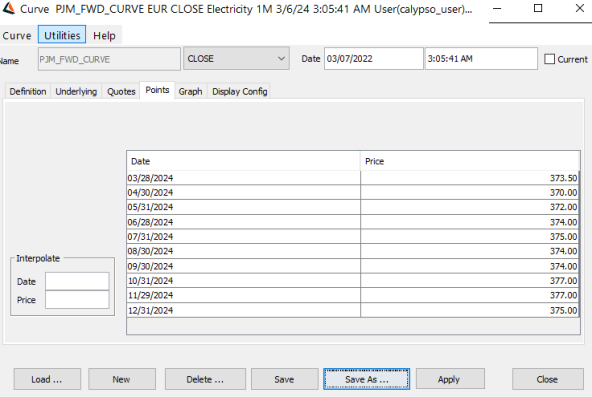The width and height of the screenshot is (592, 397).
Task: Select the 03/28/2024 date cell
Action: pyautogui.click(x=244, y=178)
